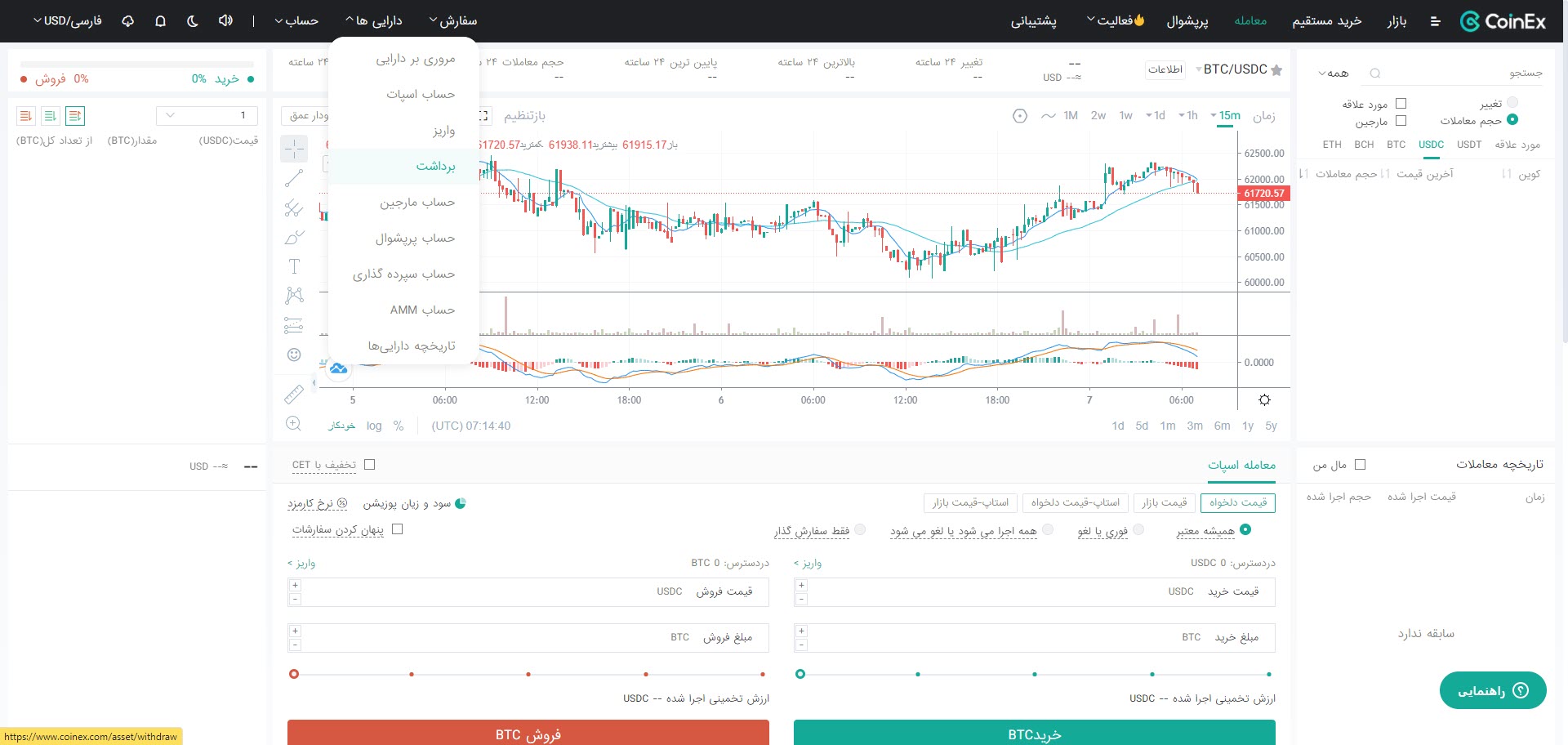Select the text annotation tool
Viewport: 1568px width, 745px height.
294,266
